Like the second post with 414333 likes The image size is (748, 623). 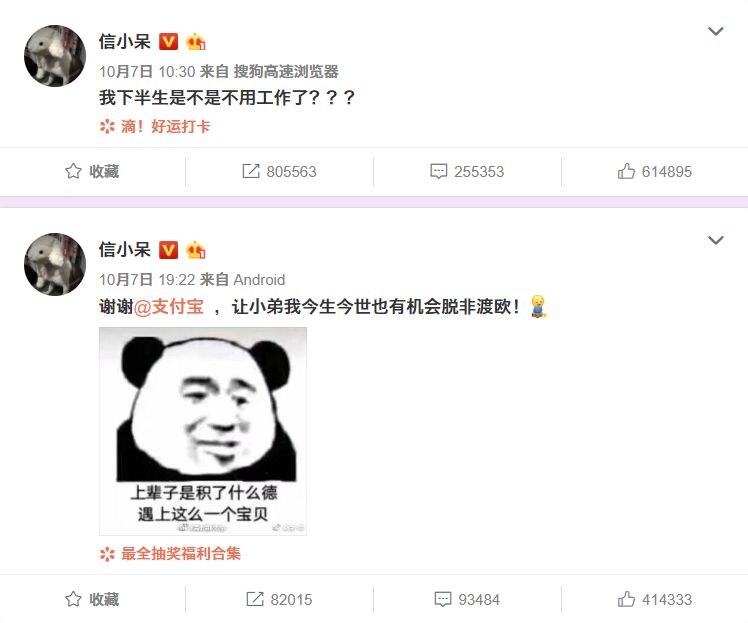[654, 599]
